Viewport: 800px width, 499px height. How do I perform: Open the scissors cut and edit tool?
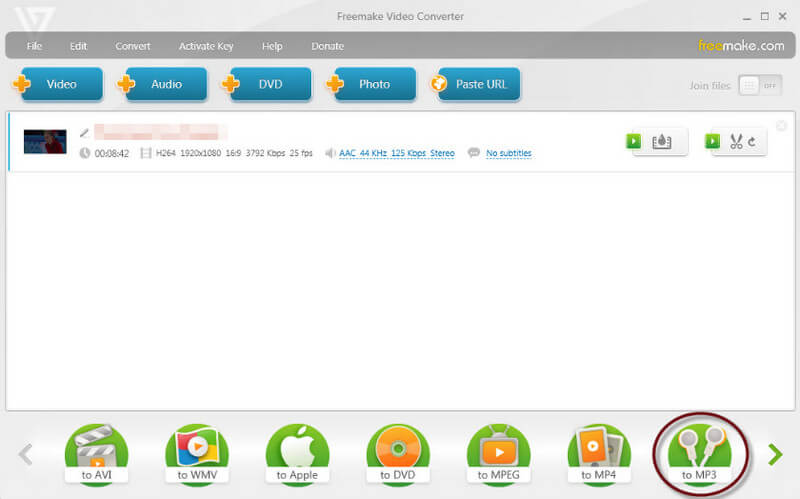tap(741, 142)
